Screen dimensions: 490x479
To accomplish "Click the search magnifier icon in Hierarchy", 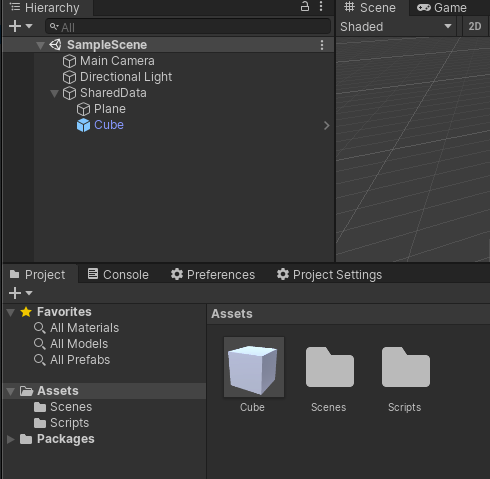I will point(54,27).
